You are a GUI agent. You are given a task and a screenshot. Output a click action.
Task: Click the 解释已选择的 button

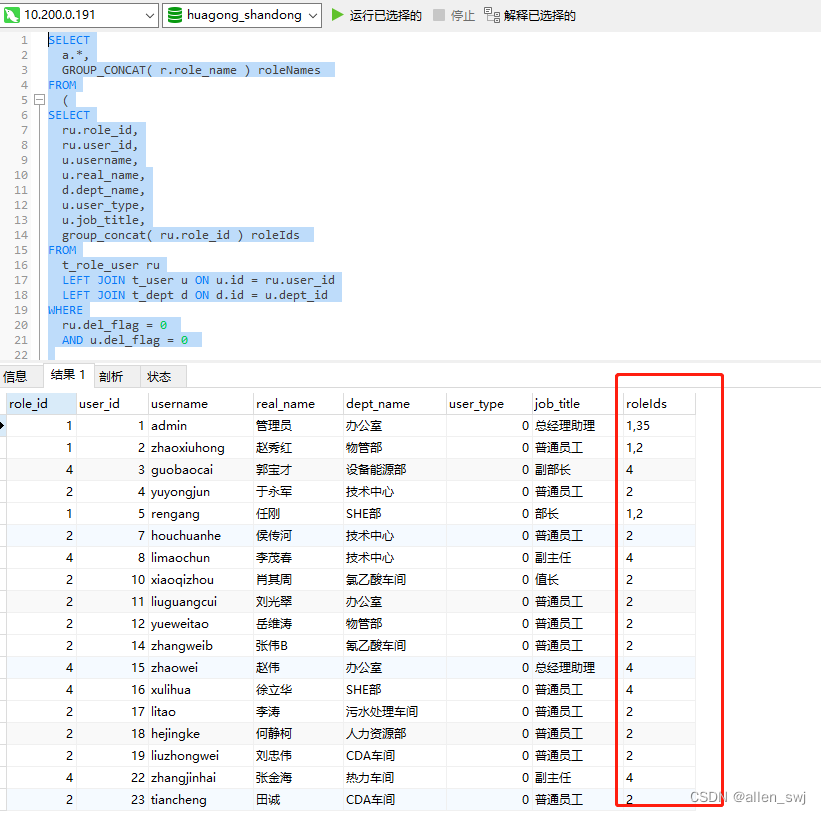click(539, 16)
